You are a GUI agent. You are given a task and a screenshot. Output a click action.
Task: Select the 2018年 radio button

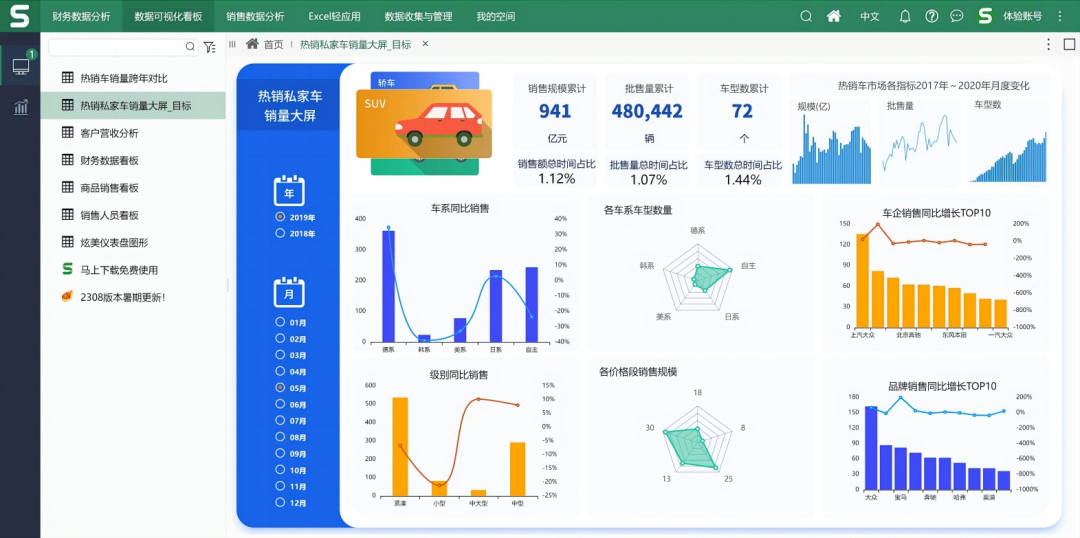pos(280,233)
